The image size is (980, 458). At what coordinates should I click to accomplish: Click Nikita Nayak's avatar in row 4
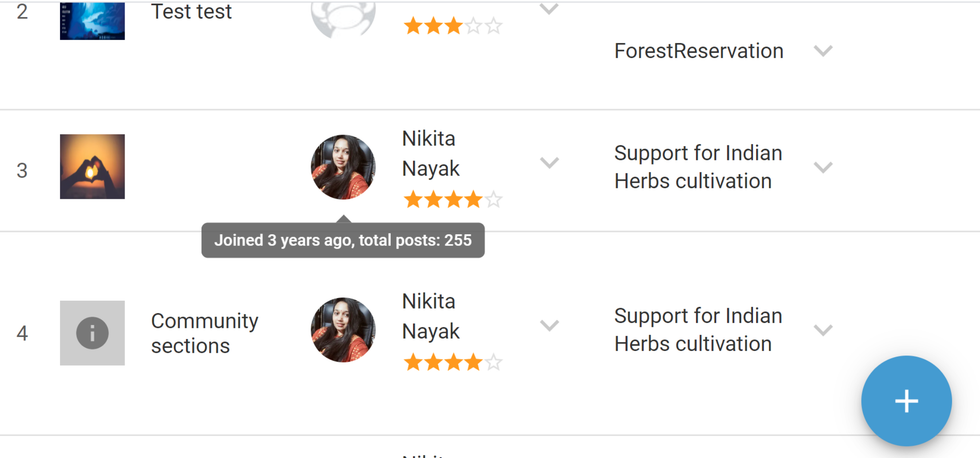[x=343, y=329]
